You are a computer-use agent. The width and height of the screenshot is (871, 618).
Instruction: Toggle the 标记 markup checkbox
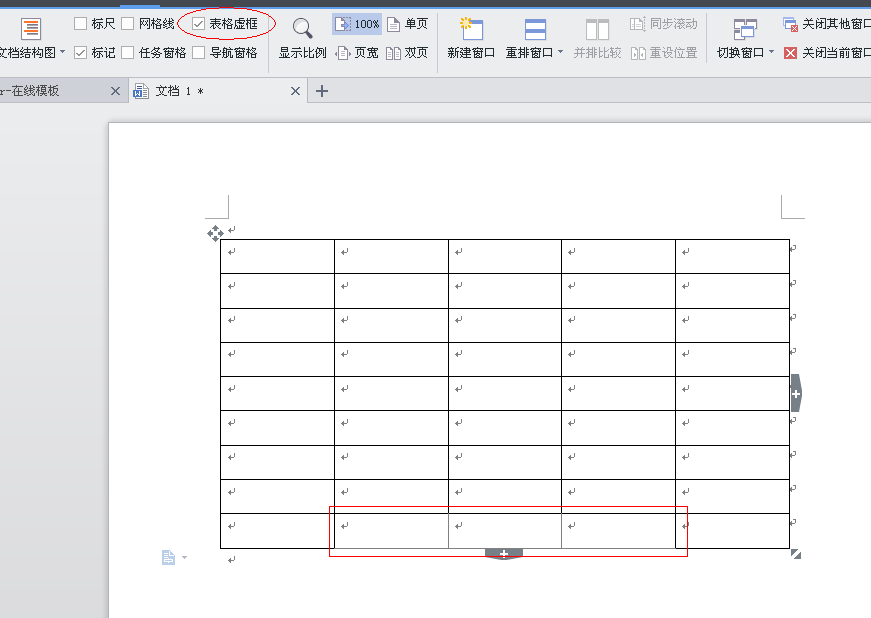[x=81, y=53]
